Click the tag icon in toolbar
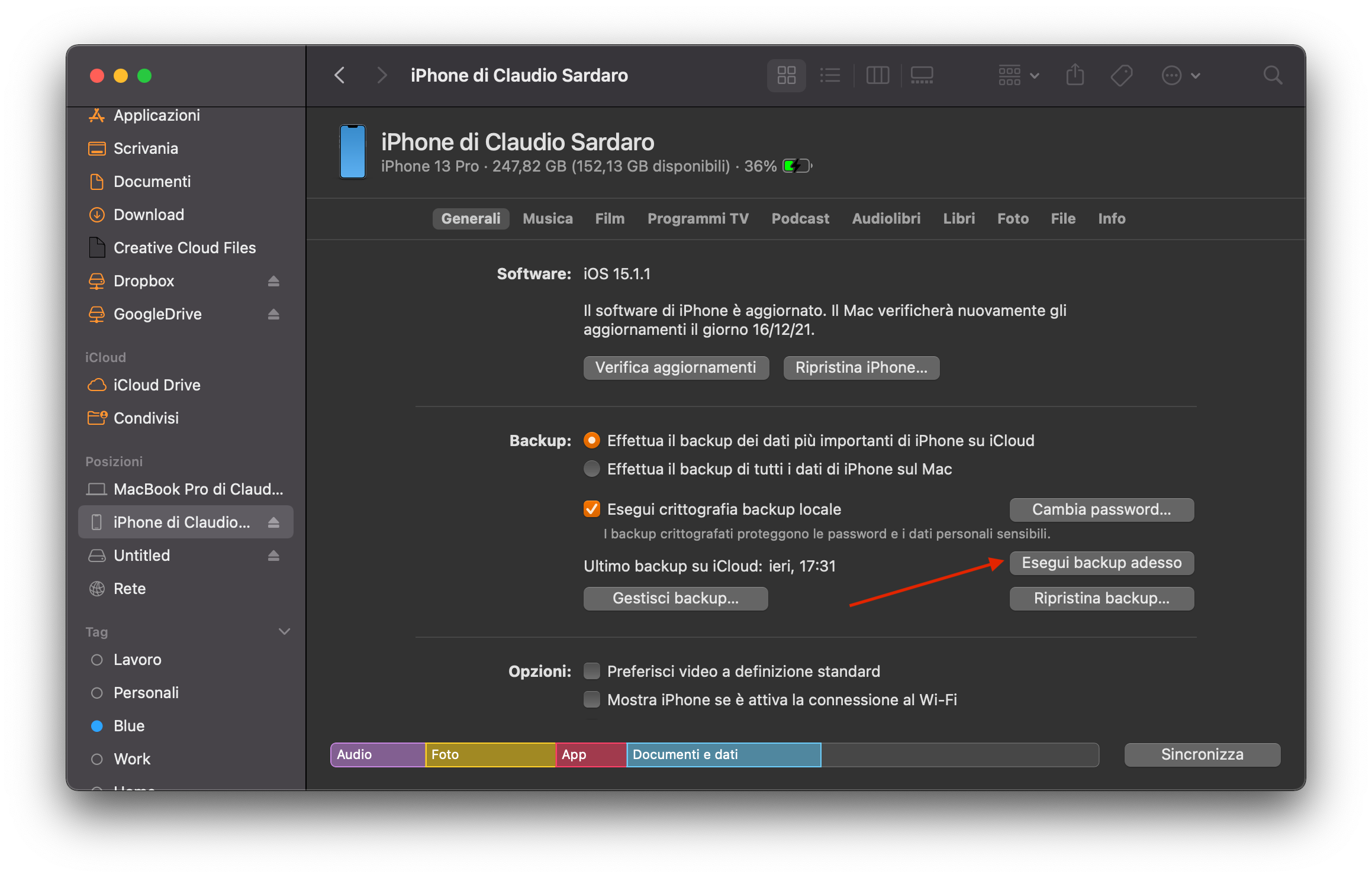Viewport: 1372px width, 878px height. pyautogui.click(x=1121, y=75)
